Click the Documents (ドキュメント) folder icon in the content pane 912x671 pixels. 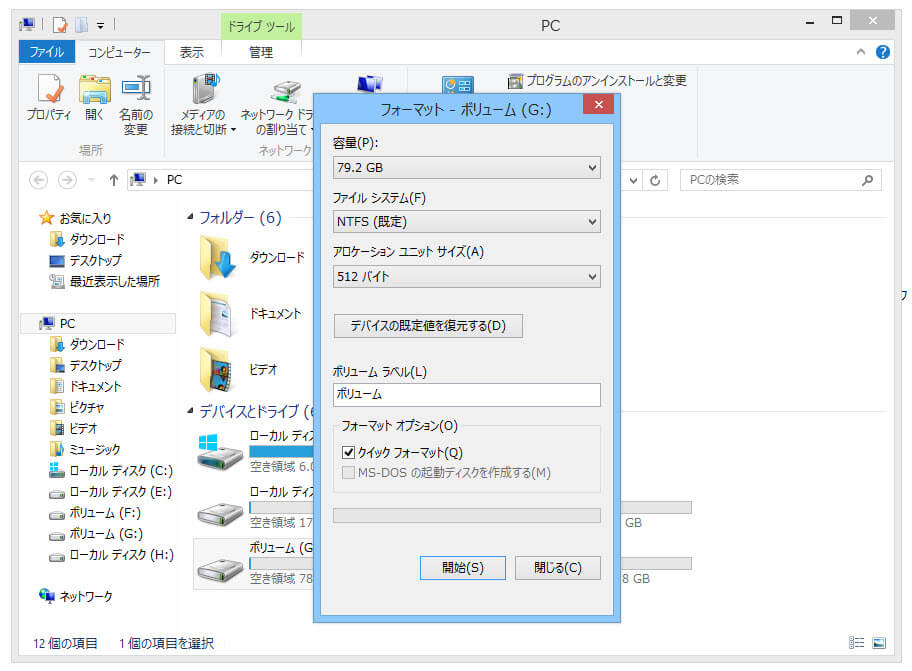(x=218, y=314)
